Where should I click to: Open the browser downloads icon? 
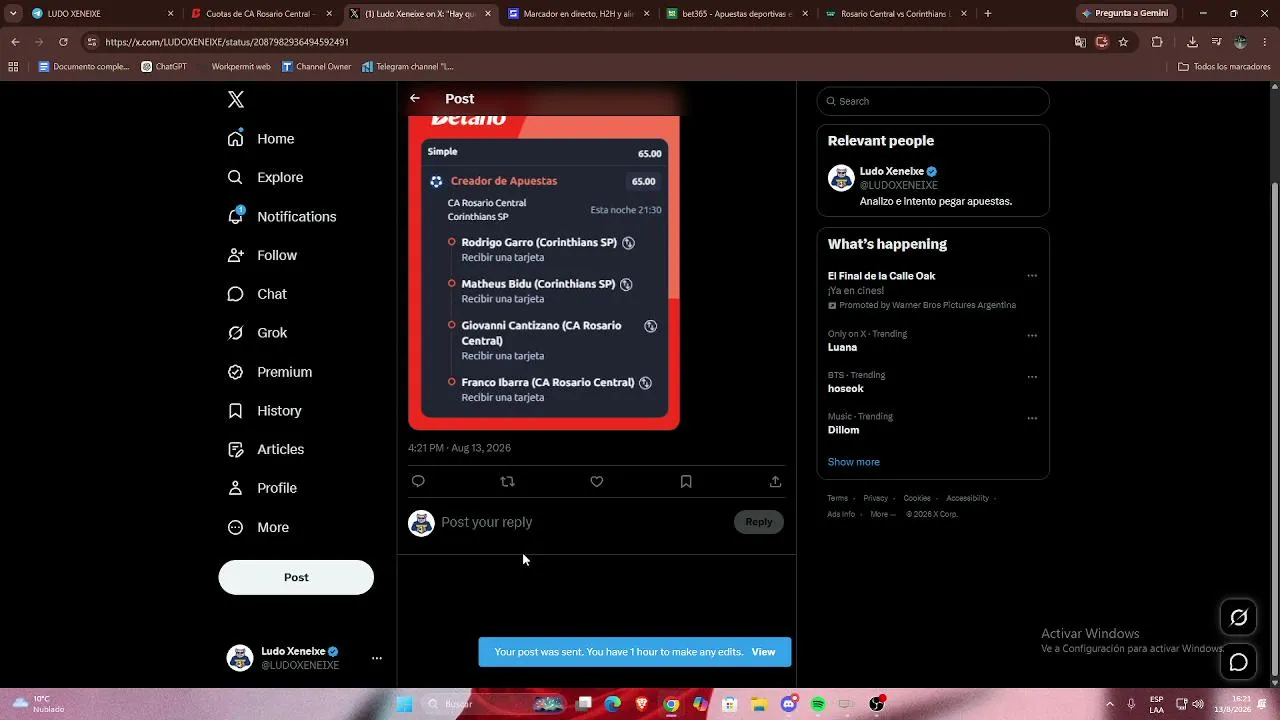1192,42
